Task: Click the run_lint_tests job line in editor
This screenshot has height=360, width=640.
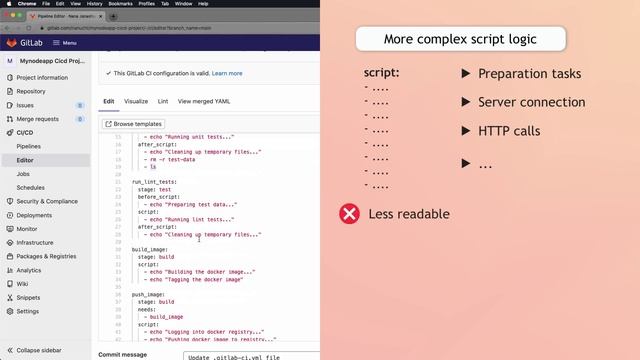Action: (154, 182)
